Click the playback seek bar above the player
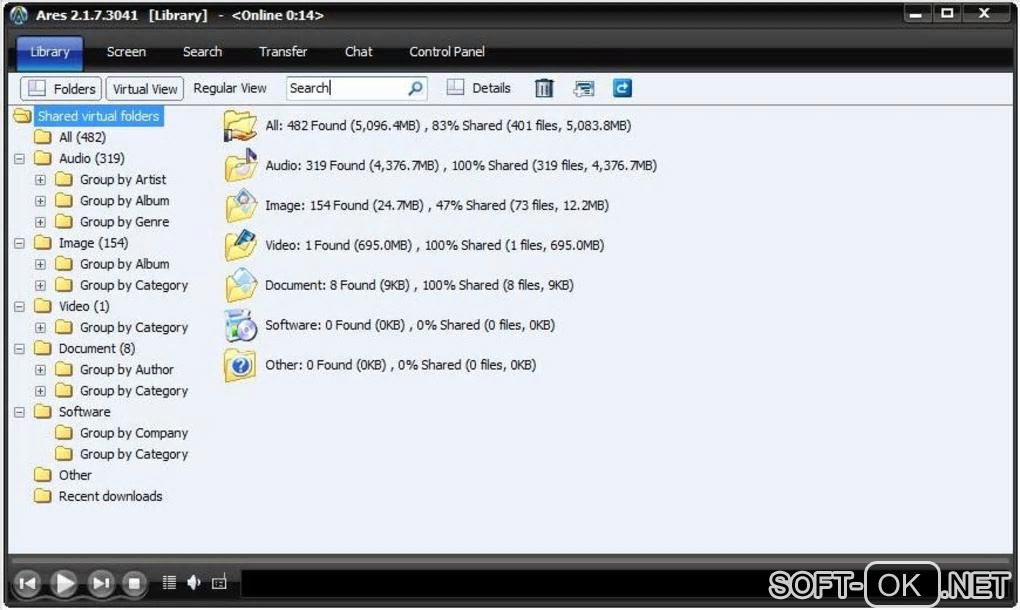The image size is (1020, 610). [x=511, y=559]
